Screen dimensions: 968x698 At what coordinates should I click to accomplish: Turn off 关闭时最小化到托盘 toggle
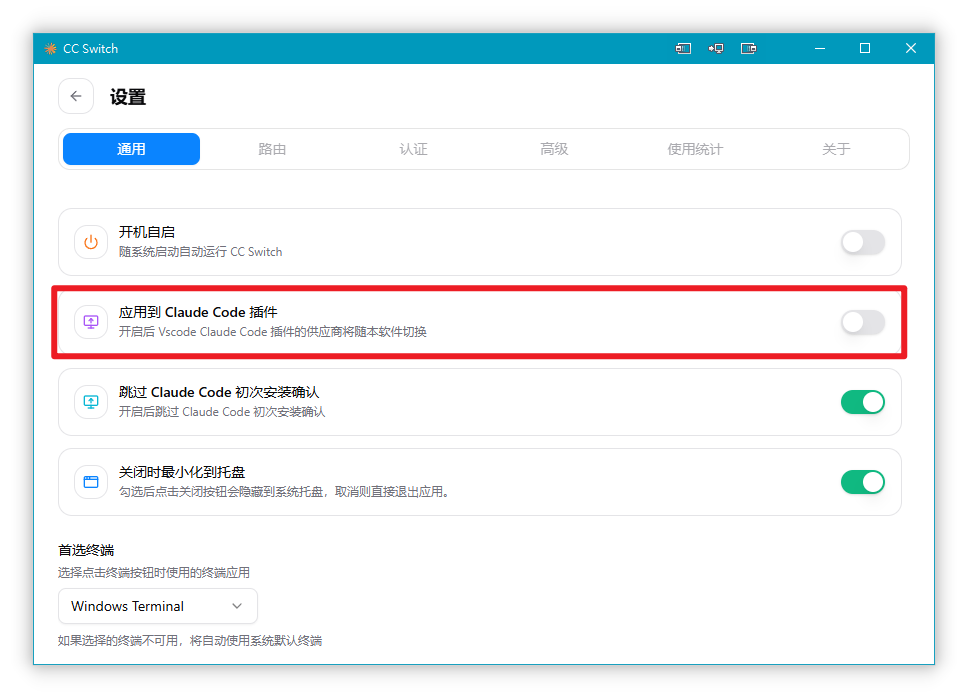[x=862, y=482]
